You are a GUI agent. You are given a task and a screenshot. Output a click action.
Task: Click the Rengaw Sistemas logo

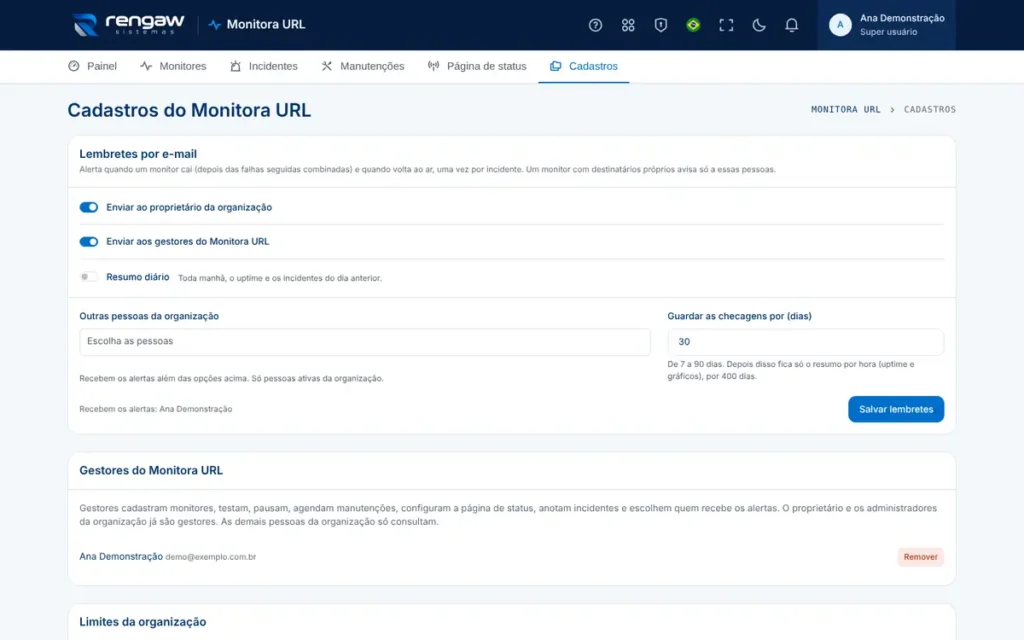click(129, 25)
